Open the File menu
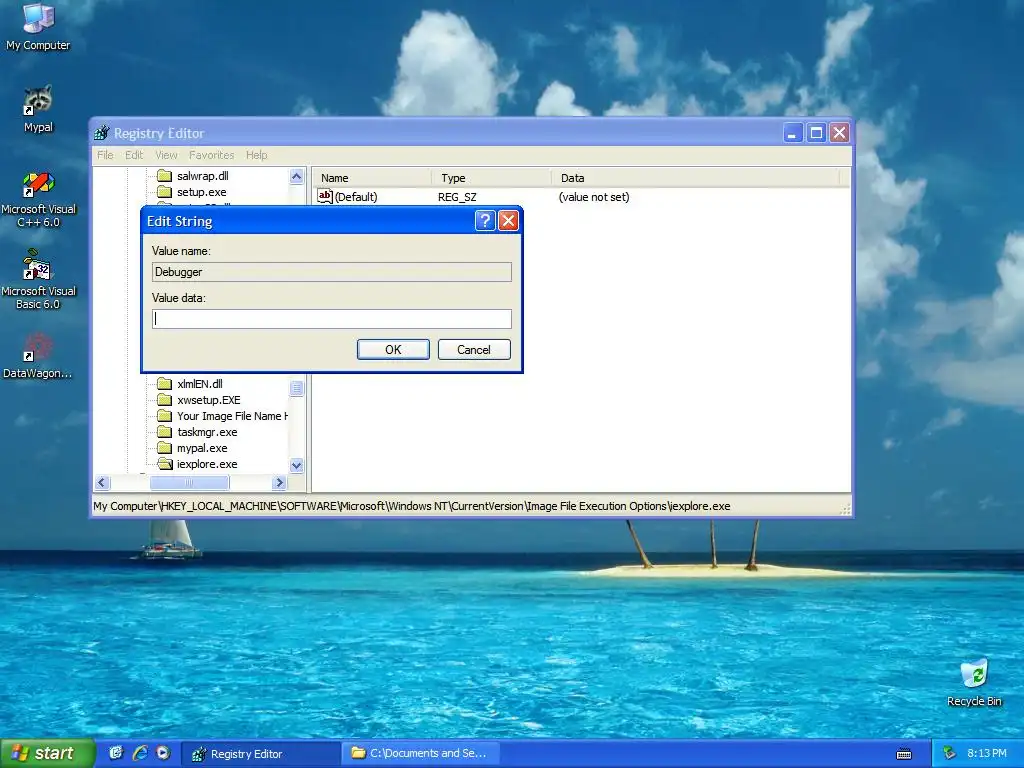Viewport: 1024px width, 768px height. click(105, 155)
